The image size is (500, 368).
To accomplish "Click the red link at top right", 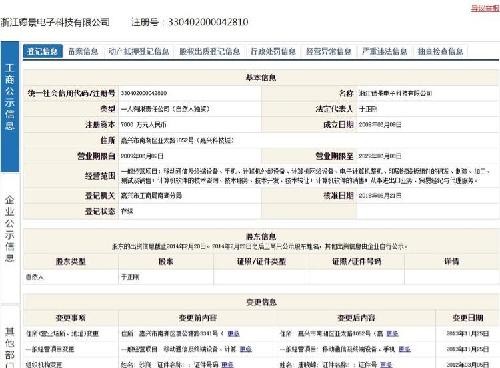I will point(485,8).
